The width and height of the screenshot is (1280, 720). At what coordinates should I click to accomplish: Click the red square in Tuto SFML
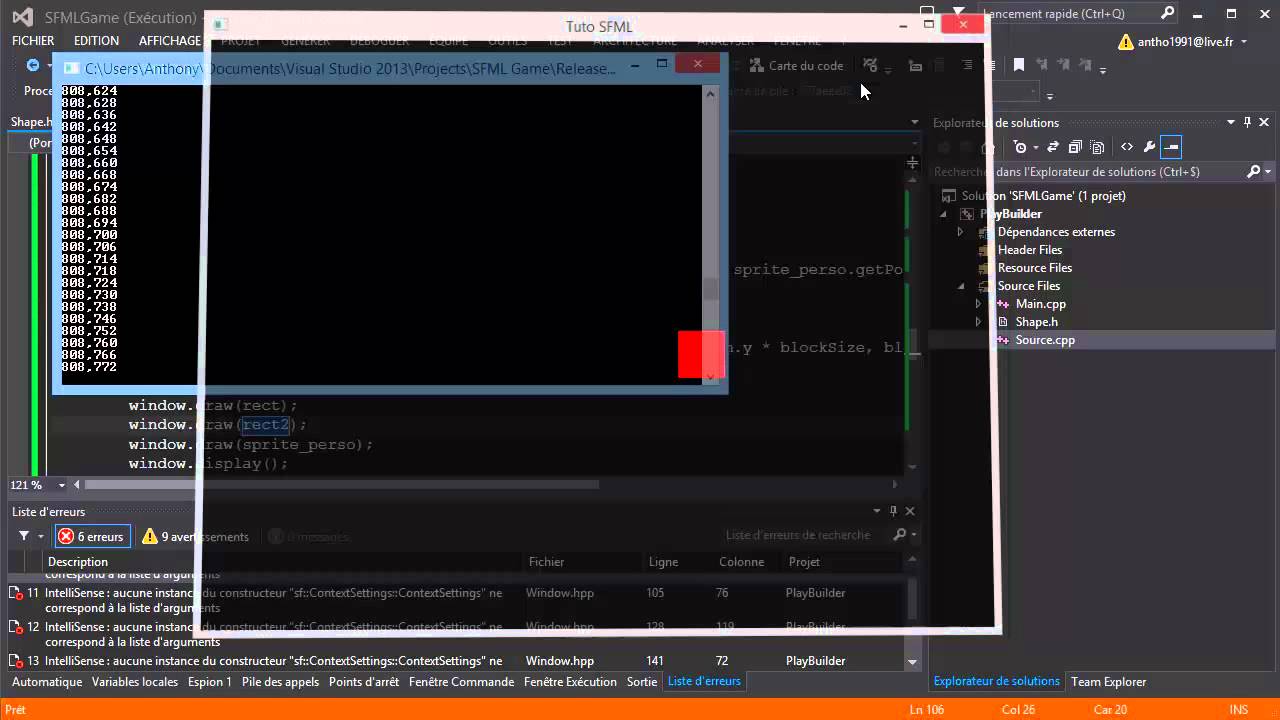701,355
